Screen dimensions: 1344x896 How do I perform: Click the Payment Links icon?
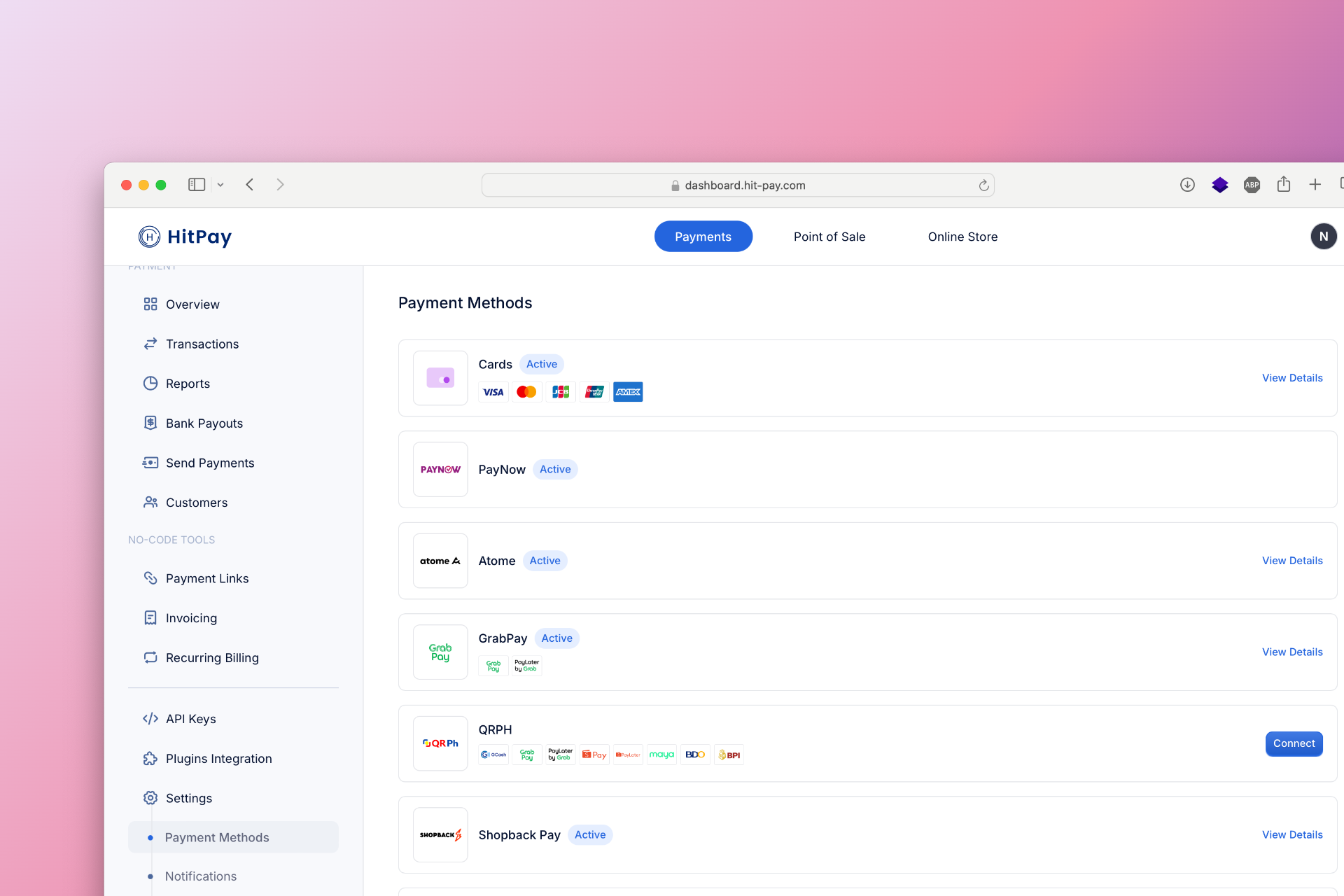[150, 578]
